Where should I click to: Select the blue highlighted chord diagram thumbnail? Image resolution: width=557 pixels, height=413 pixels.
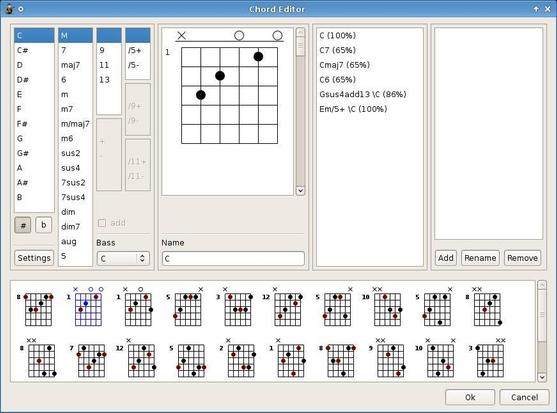tap(85, 306)
